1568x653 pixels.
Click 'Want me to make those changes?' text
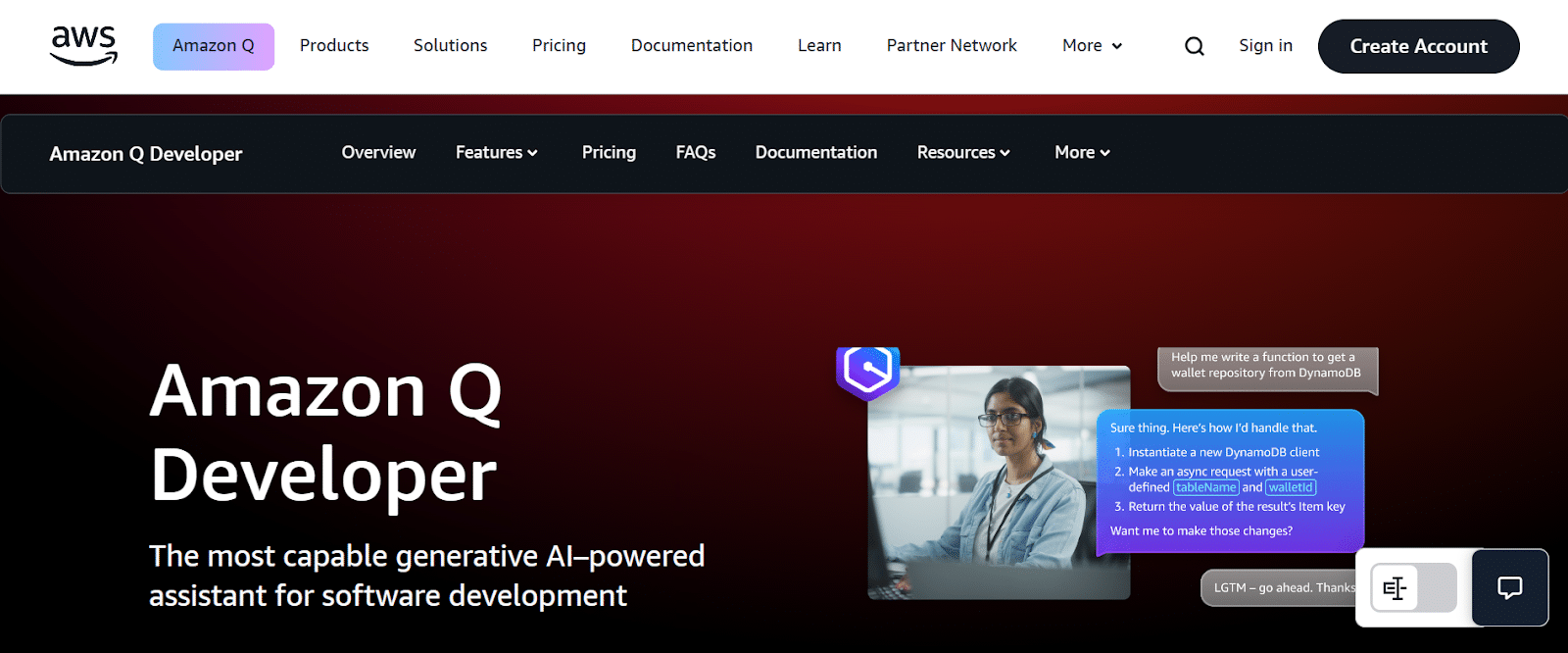coord(1201,531)
